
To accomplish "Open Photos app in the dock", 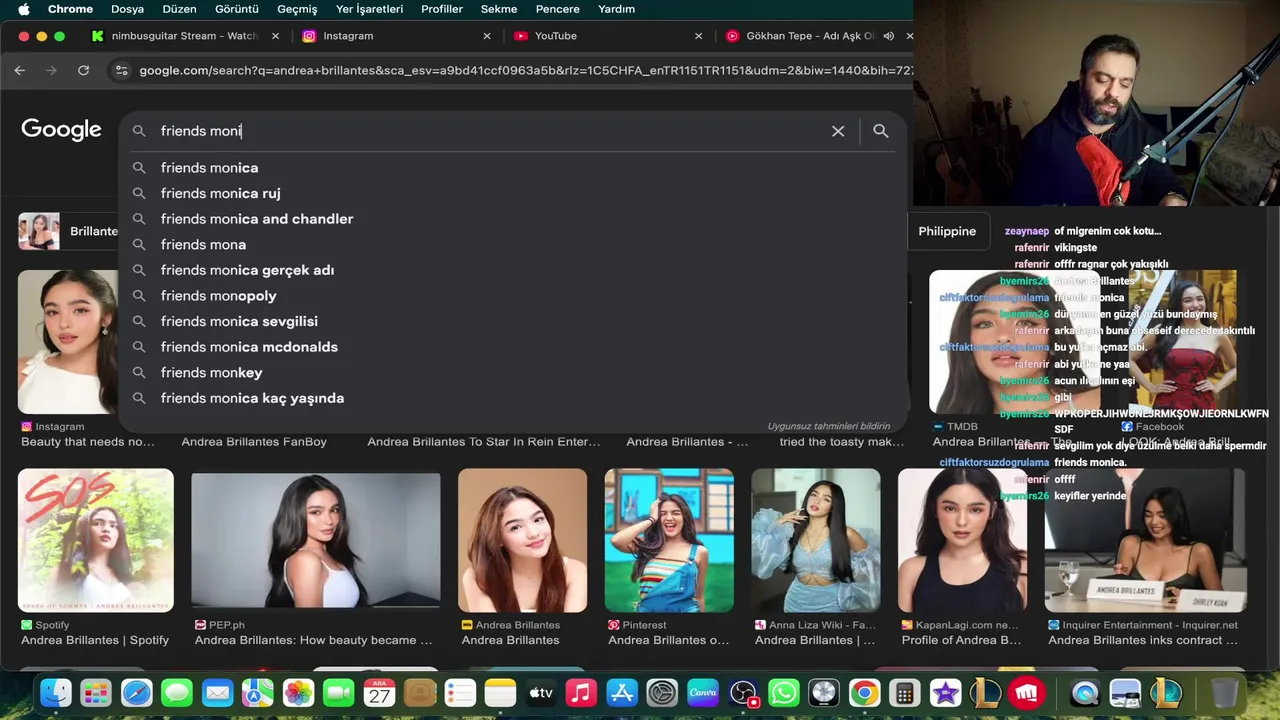I will click(x=298, y=693).
